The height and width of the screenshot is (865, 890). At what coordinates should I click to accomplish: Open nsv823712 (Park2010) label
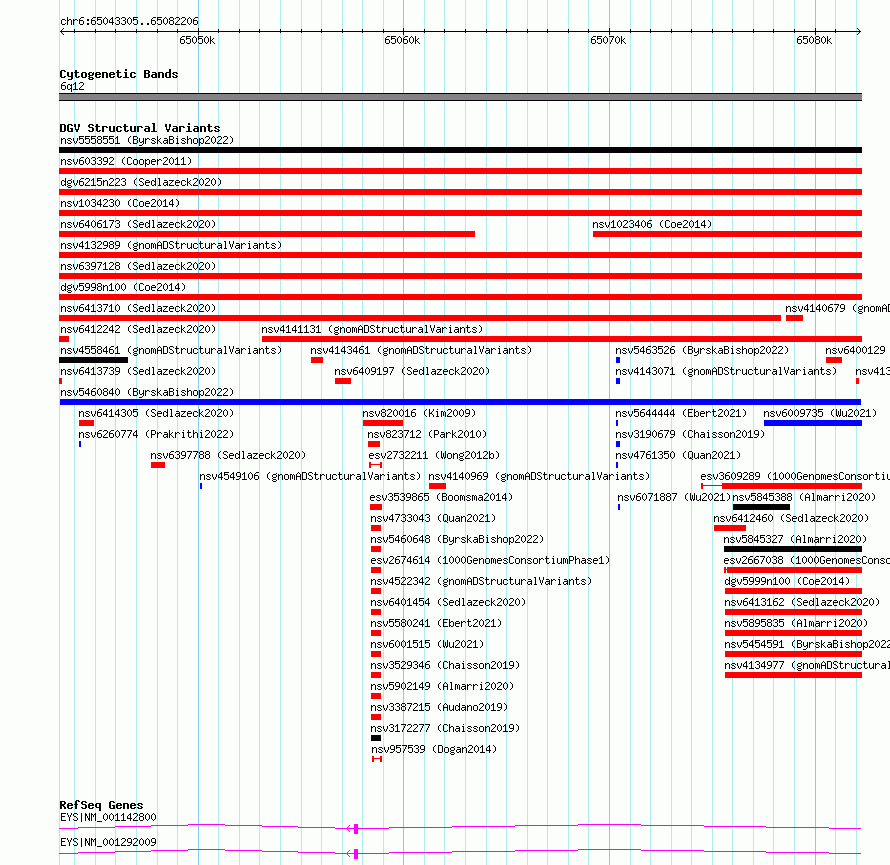pos(427,434)
